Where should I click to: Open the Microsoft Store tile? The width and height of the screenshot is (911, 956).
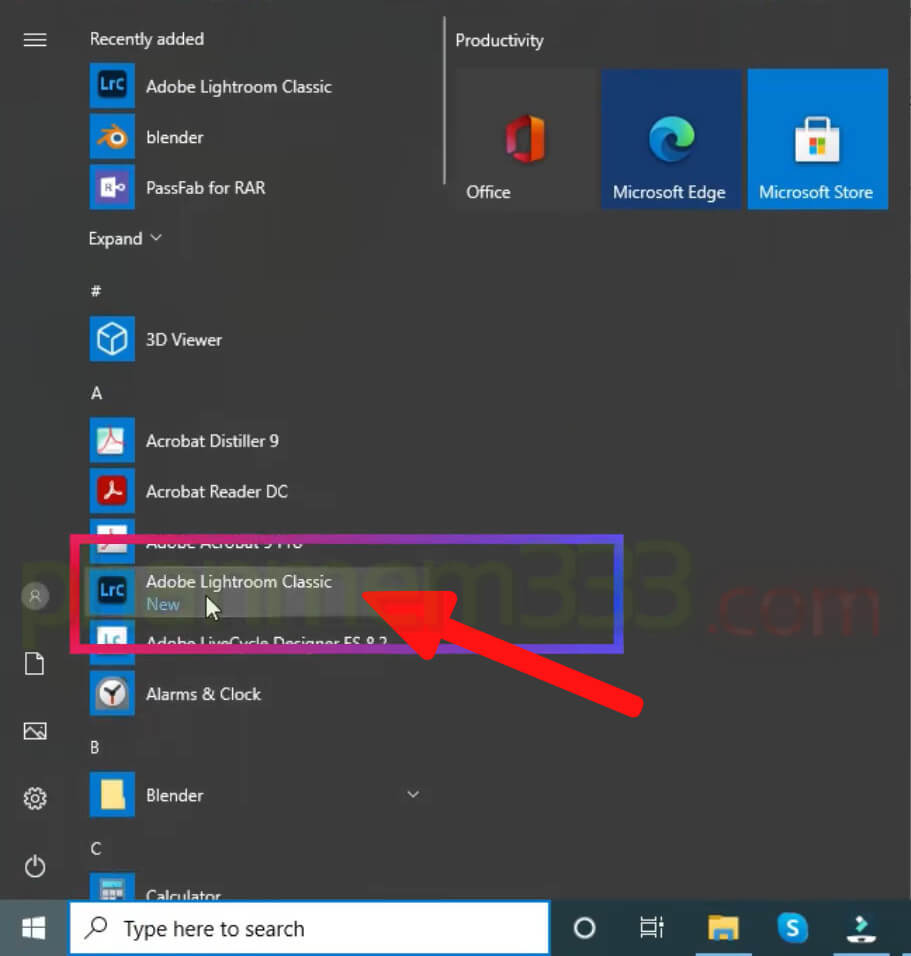click(817, 139)
